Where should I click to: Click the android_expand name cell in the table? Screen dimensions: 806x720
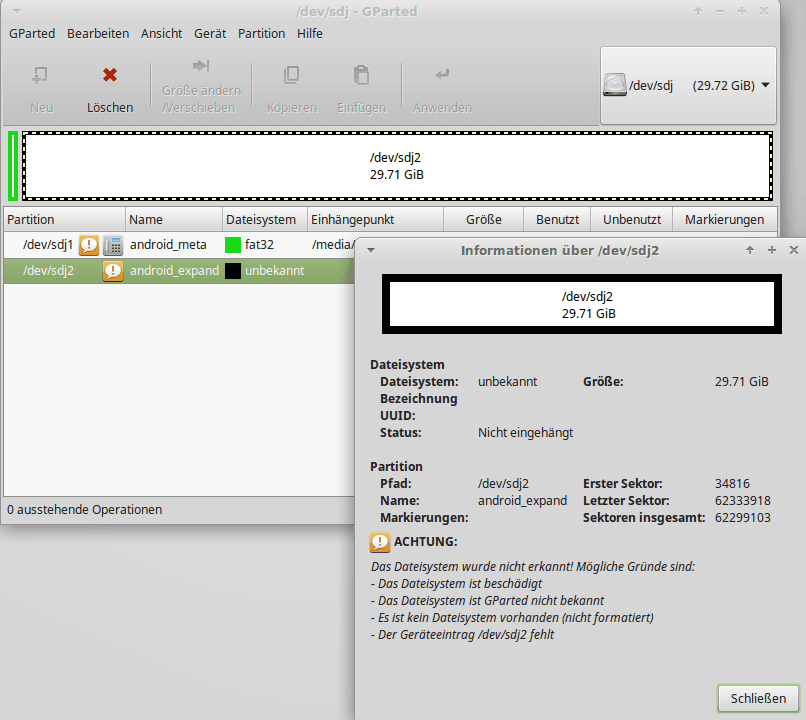[x=174, y=271]
